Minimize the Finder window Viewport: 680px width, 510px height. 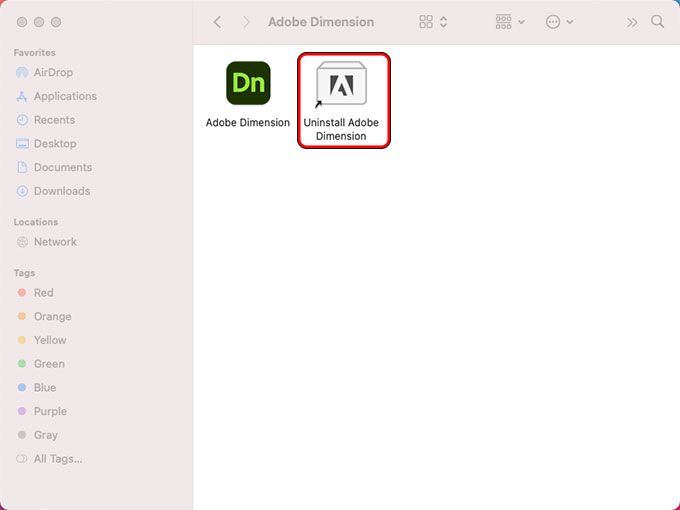39,22
